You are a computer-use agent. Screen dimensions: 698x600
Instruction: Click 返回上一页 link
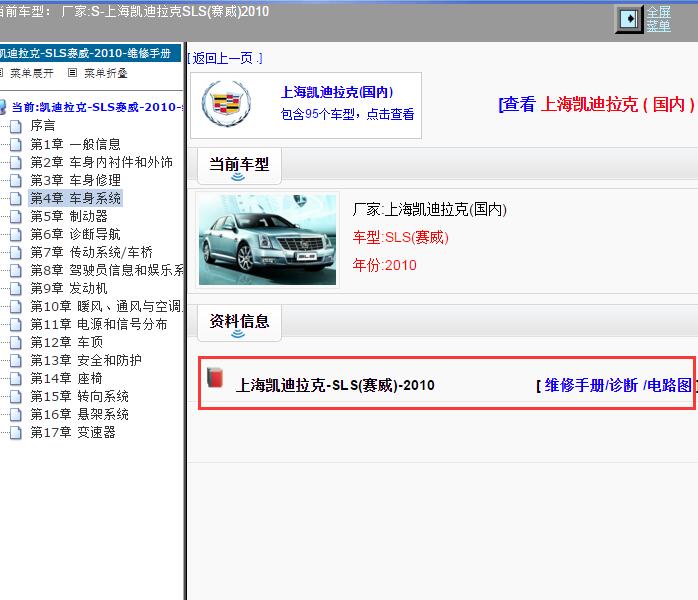(x=225, y=58)
